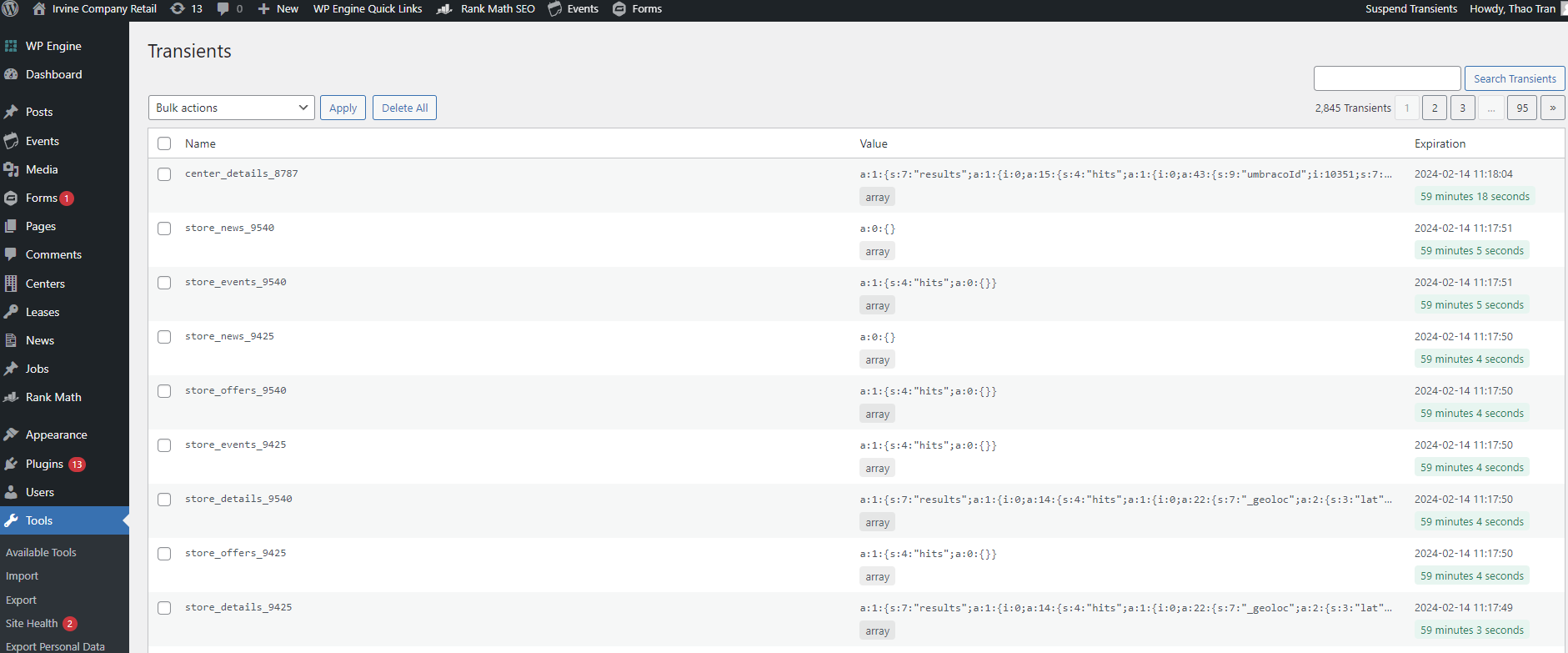Click Suspend Transients link
The image size is (1568, 653).
[1410, 9]
